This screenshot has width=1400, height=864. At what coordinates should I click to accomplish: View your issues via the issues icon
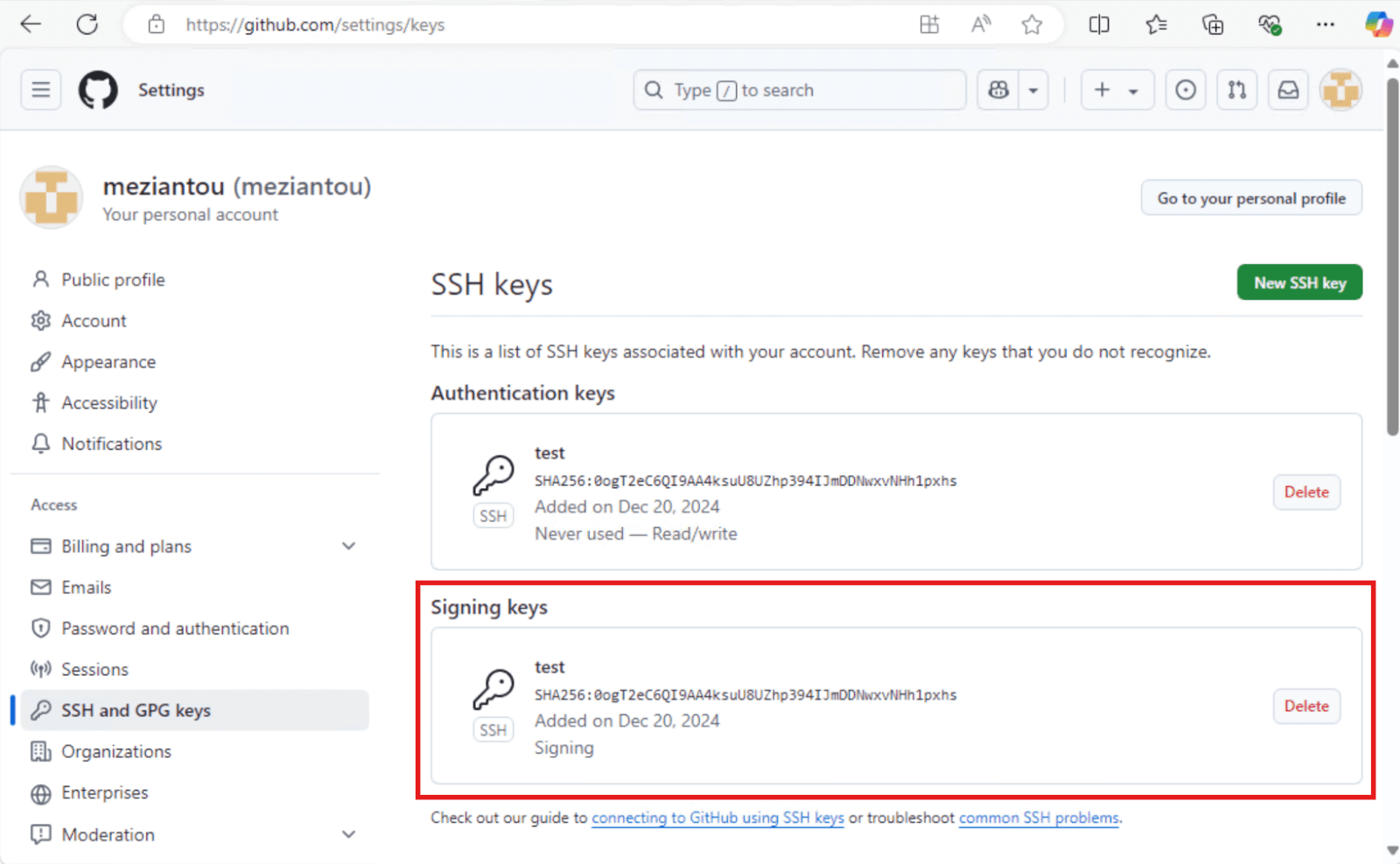tap(1185, 89)
